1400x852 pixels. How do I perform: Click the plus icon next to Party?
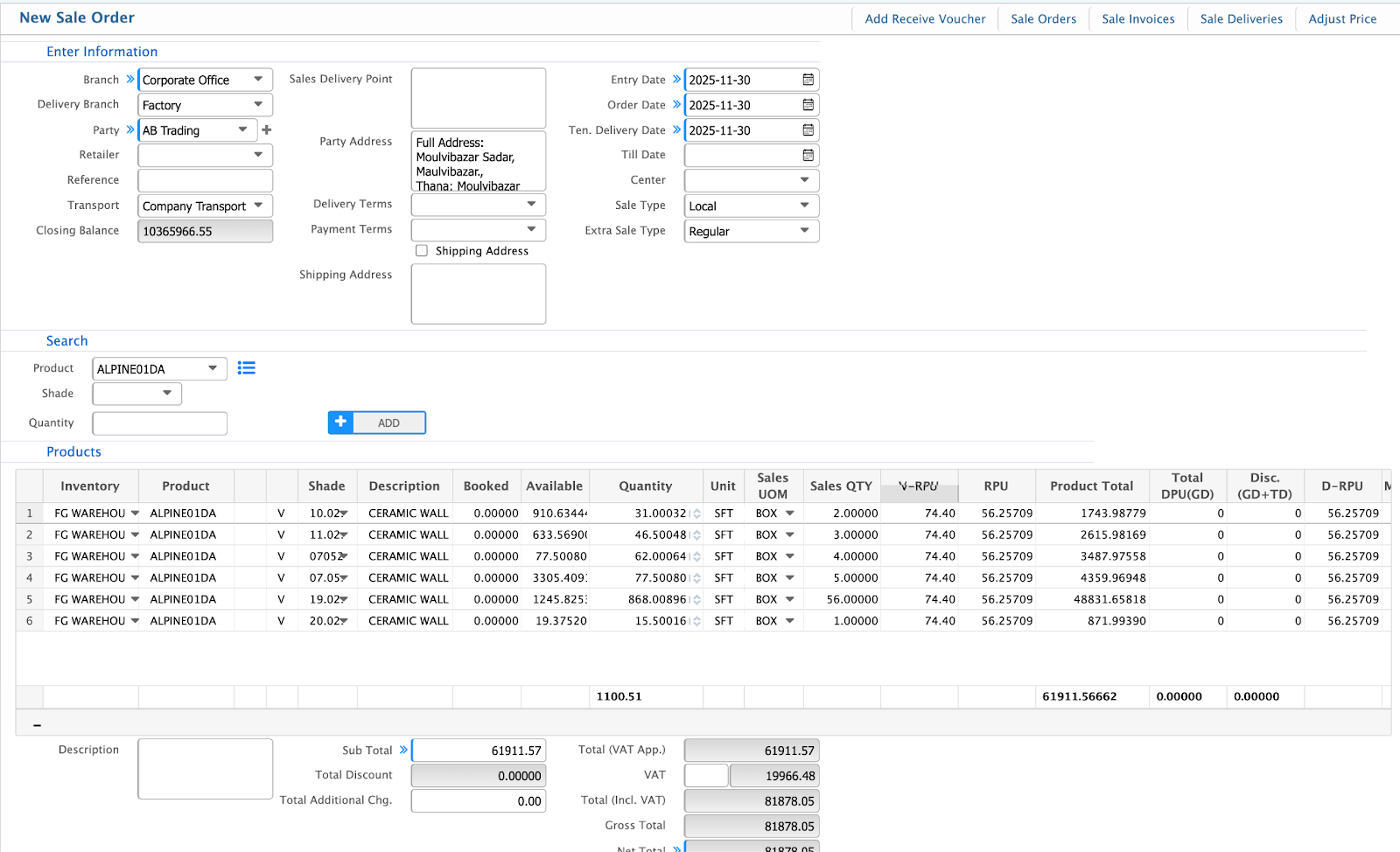267,130
